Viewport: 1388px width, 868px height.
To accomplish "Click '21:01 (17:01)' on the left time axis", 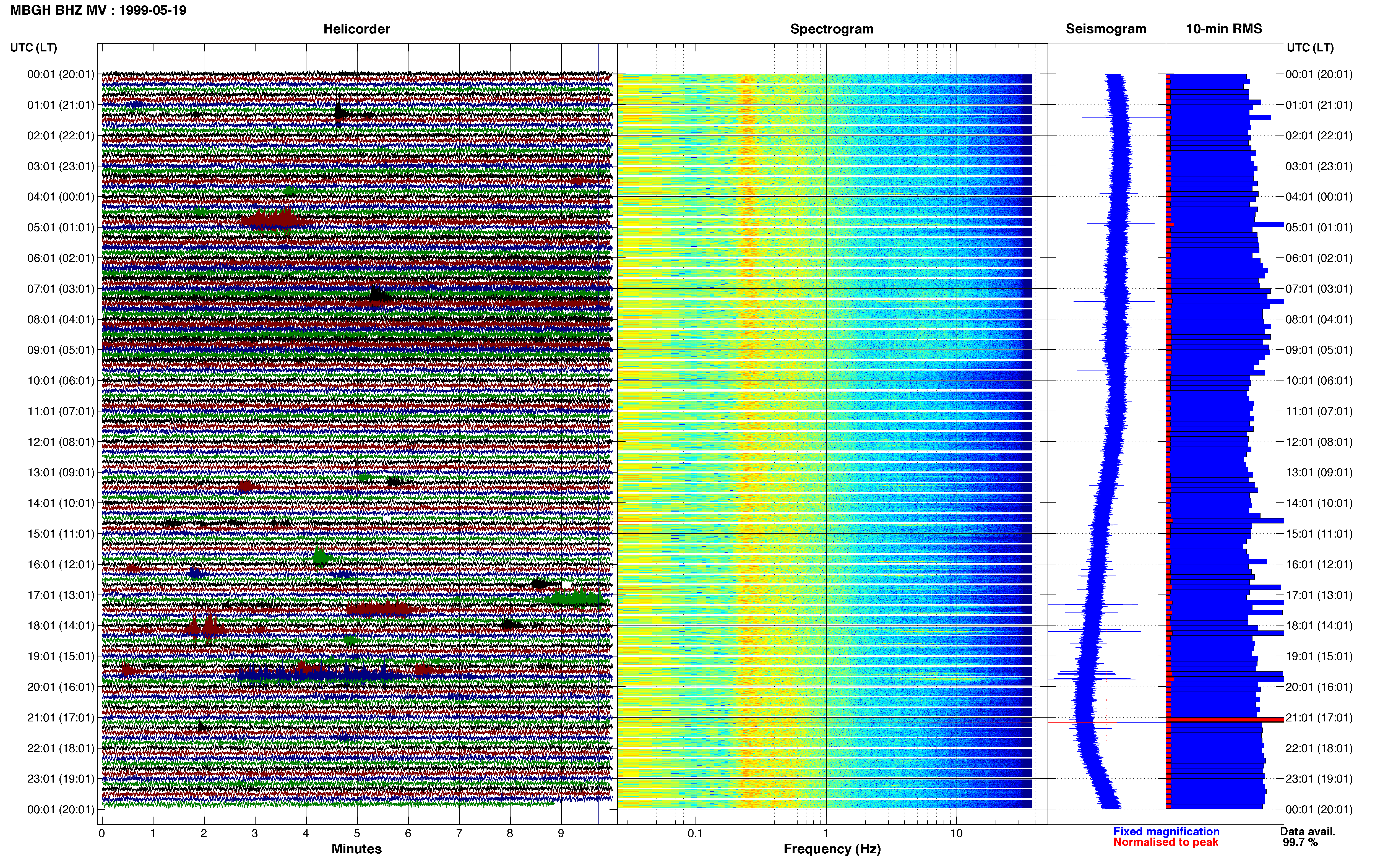I will (x=60, y=718).
